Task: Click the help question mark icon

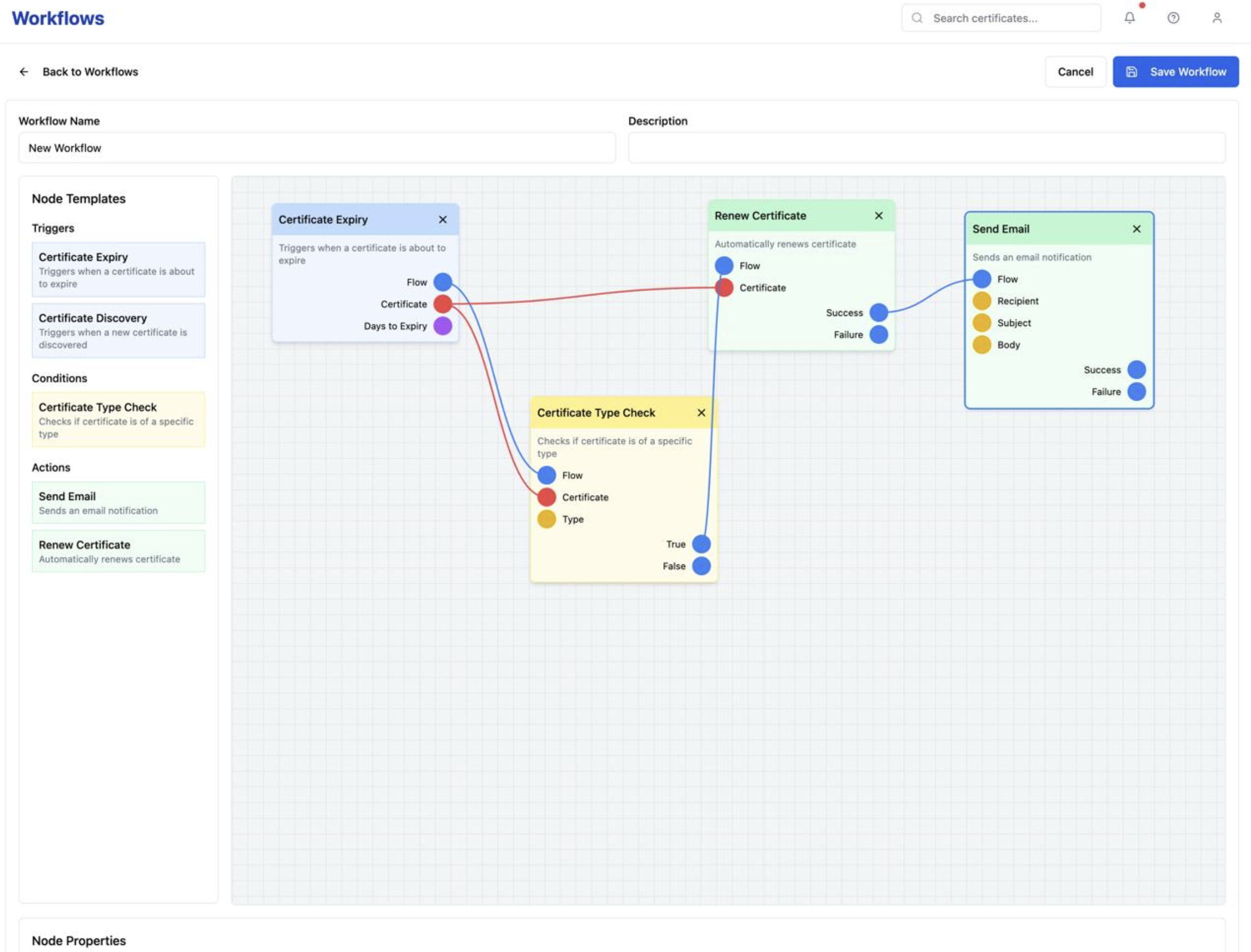Action: (1173, 18)
